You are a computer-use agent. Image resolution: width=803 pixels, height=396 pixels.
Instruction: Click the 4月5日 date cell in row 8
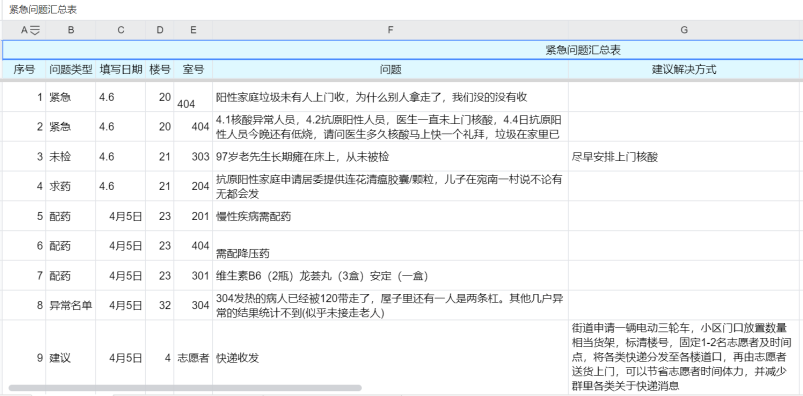120,305
